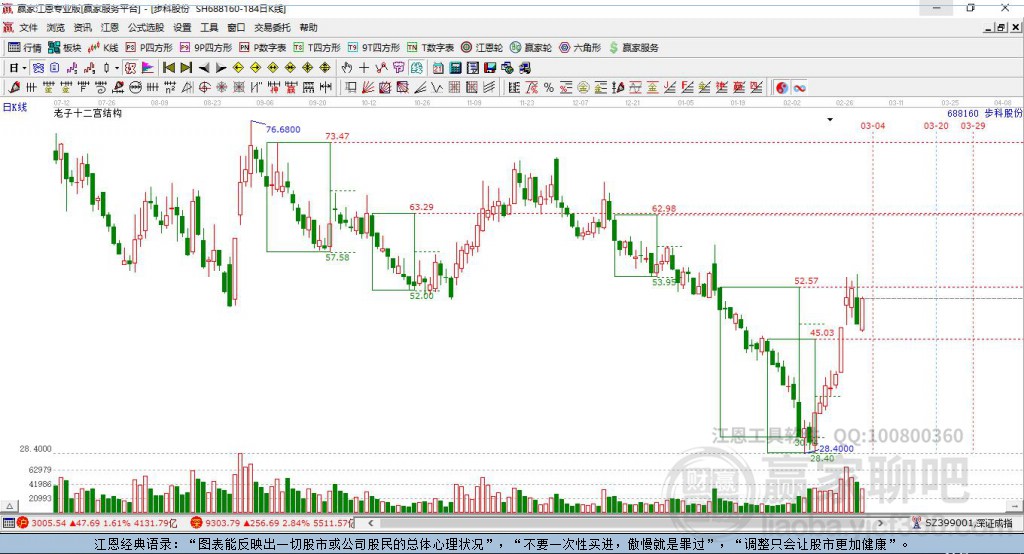The height and width of the screenshot is (554, 1024).
Task: Open the calendar icon numbered 21
Action: [x=438, y=68]
